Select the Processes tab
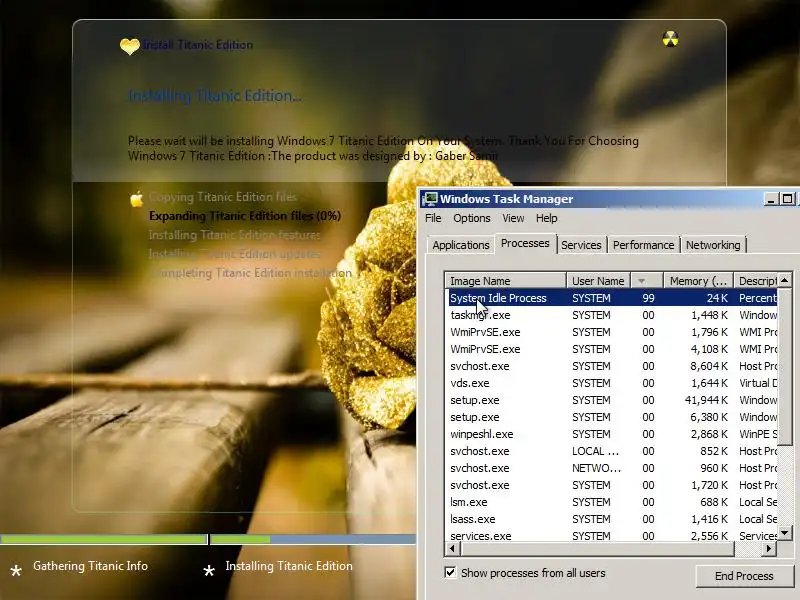This screenshot has width=800, height=600. (x=525, y=243)
